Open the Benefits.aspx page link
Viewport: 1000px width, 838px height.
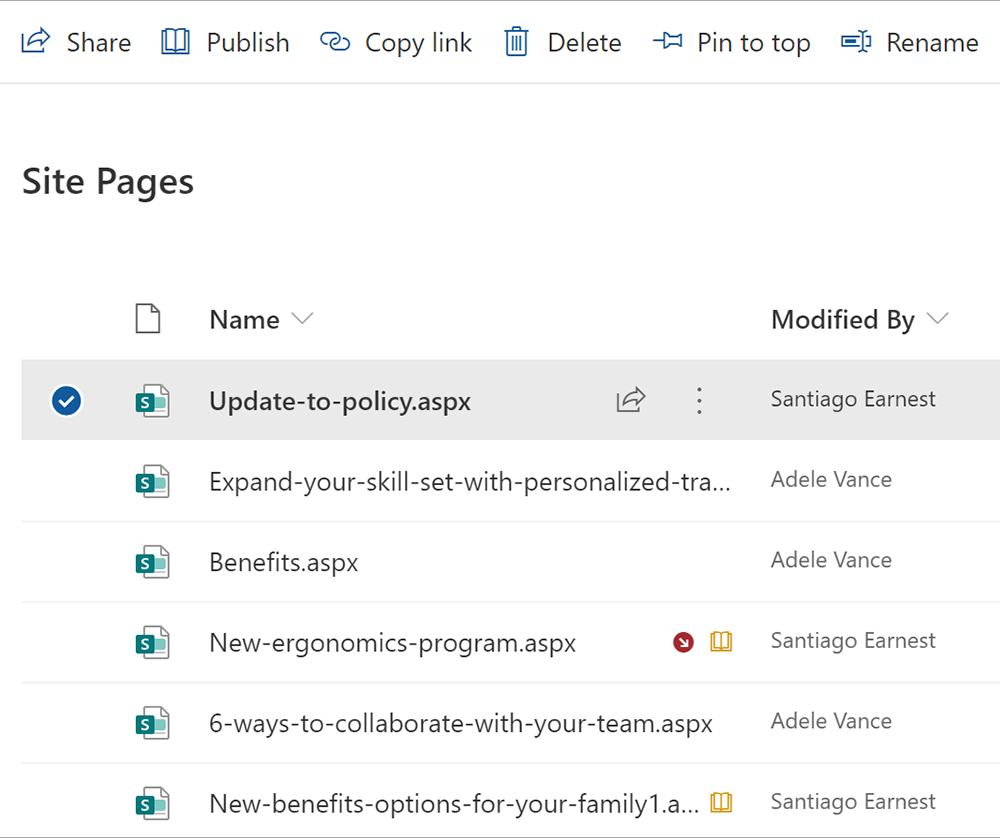283,562
